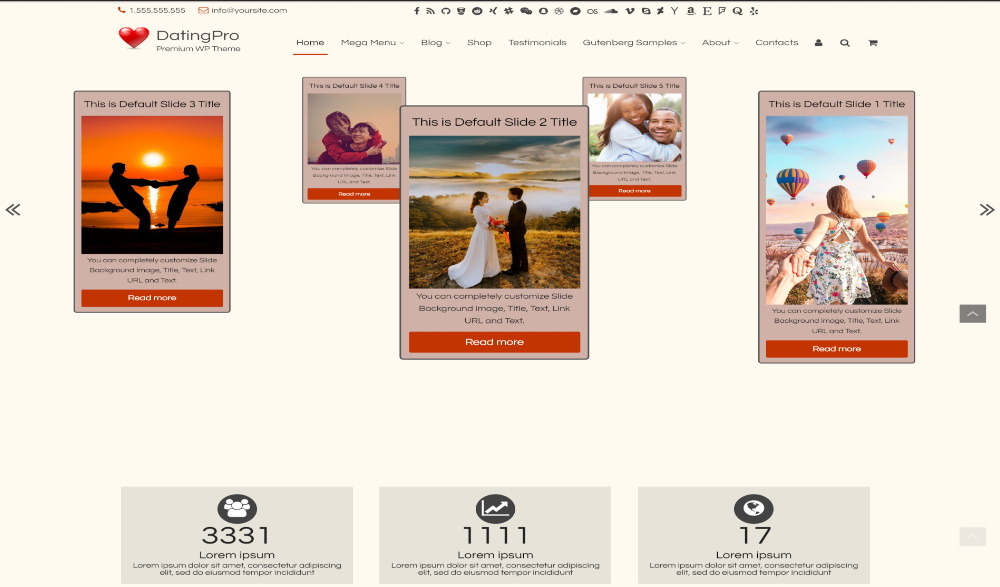Open the Foursquare social icon
This screenshot has height=587, width=1000.
click(722, 11)
